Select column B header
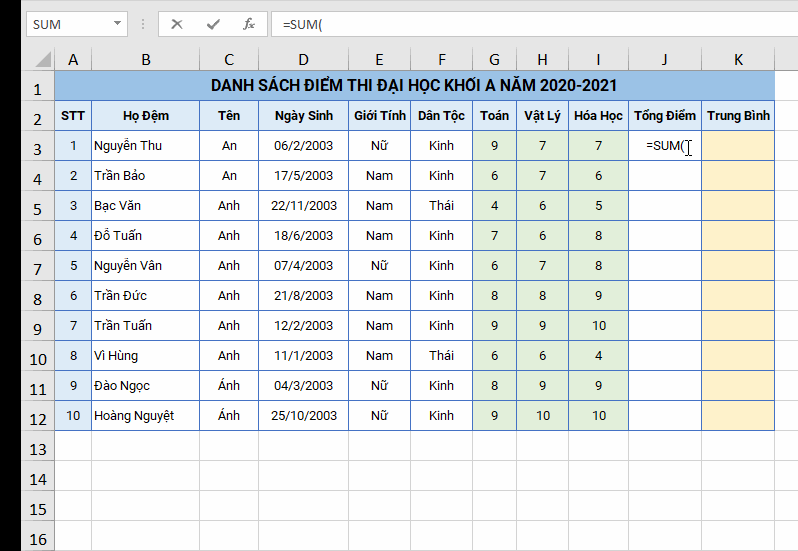This screenshot has width=798, height=551. click(x=146, y=60)
